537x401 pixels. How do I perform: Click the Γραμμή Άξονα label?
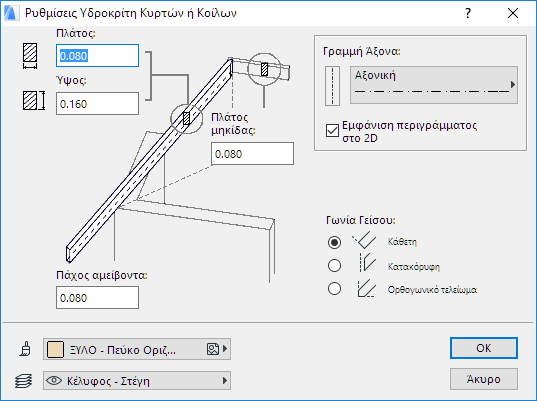coord(362,51)
